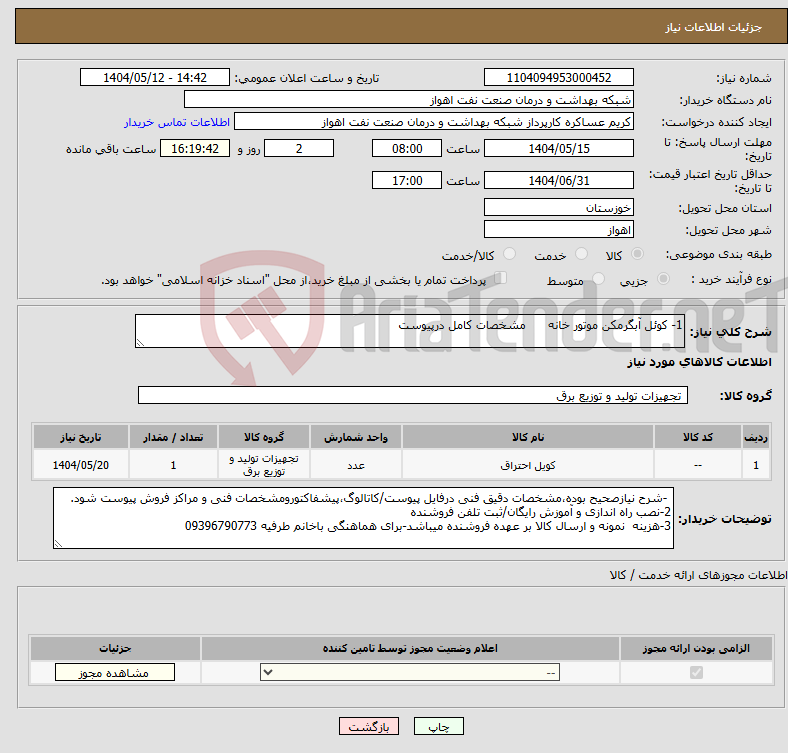Image resolution: width=788 pixels, height=753 pixels.
Task: Click the general need description textarea
Action: (410, 331)
